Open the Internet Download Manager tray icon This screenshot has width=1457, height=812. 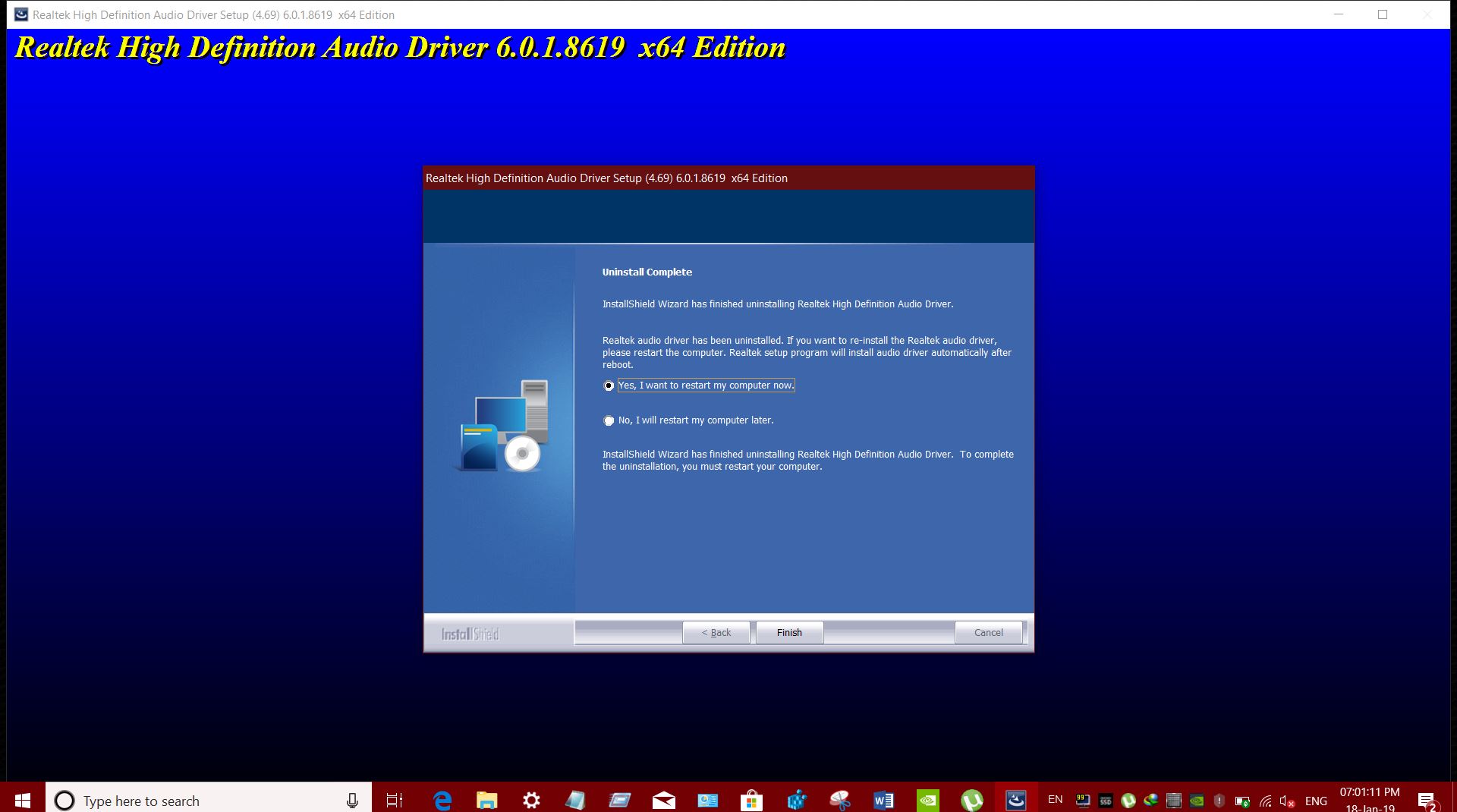click(1151, 800)
